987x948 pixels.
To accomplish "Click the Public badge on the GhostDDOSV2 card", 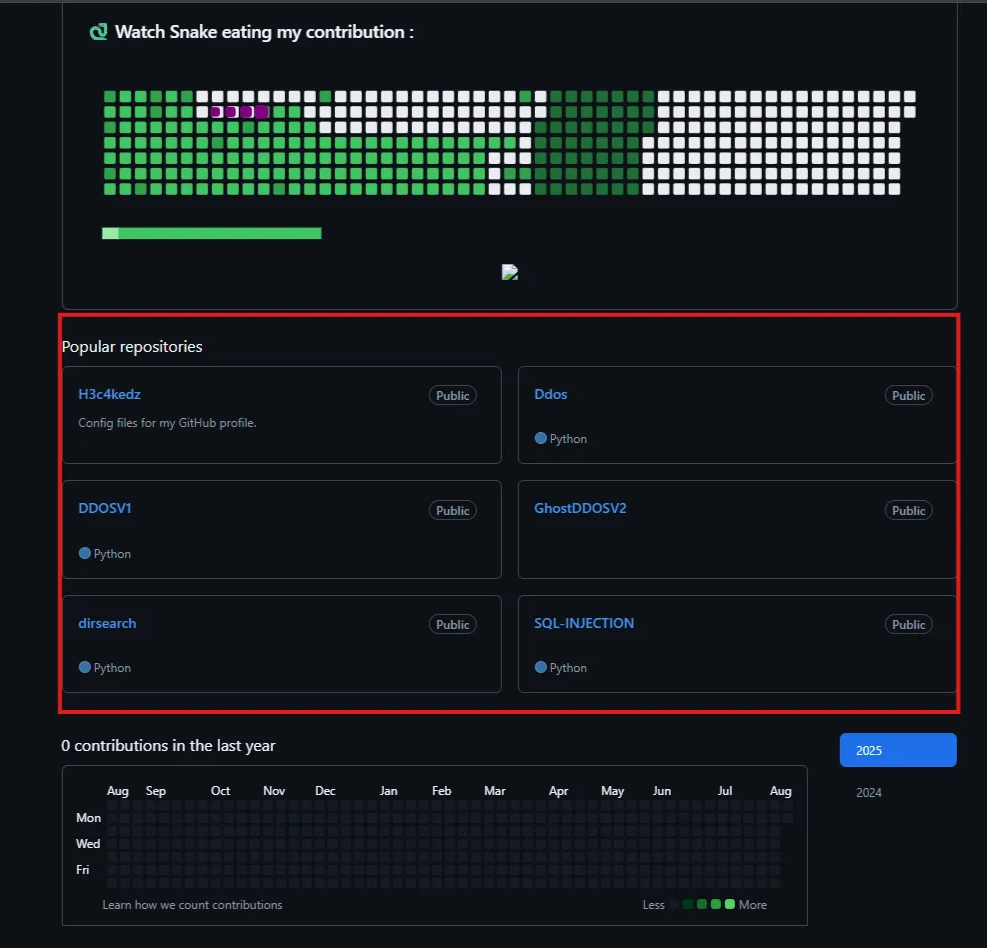I will [x=908, y=511].
